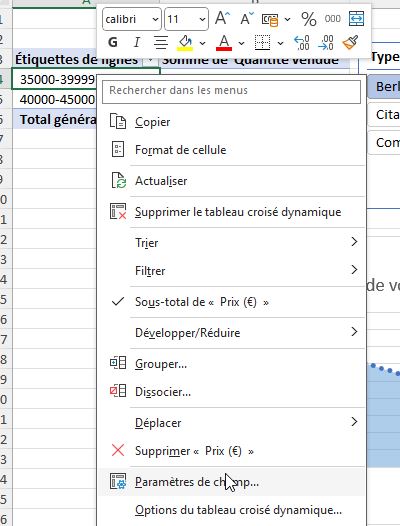Click format painter brush icon
The height and width of the screenshot is (526, 400).
tap(350, 43)
